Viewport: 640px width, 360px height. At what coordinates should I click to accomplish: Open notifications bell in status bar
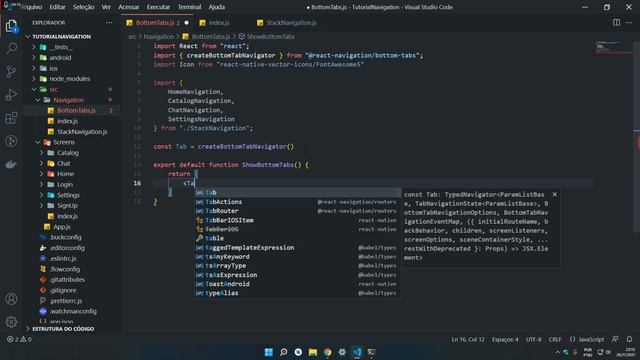(629, 339)
